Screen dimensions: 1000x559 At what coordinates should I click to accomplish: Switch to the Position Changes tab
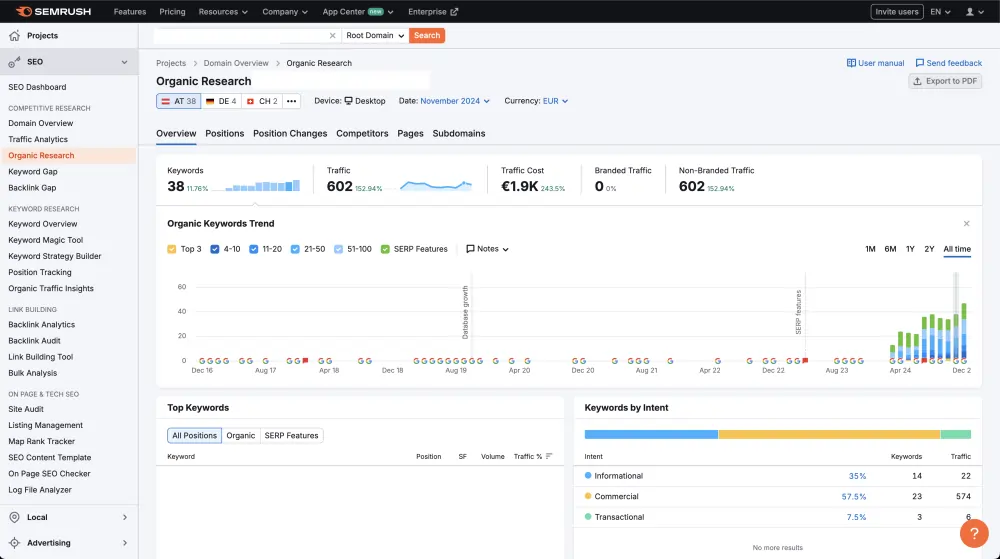[x=289, y=133]
